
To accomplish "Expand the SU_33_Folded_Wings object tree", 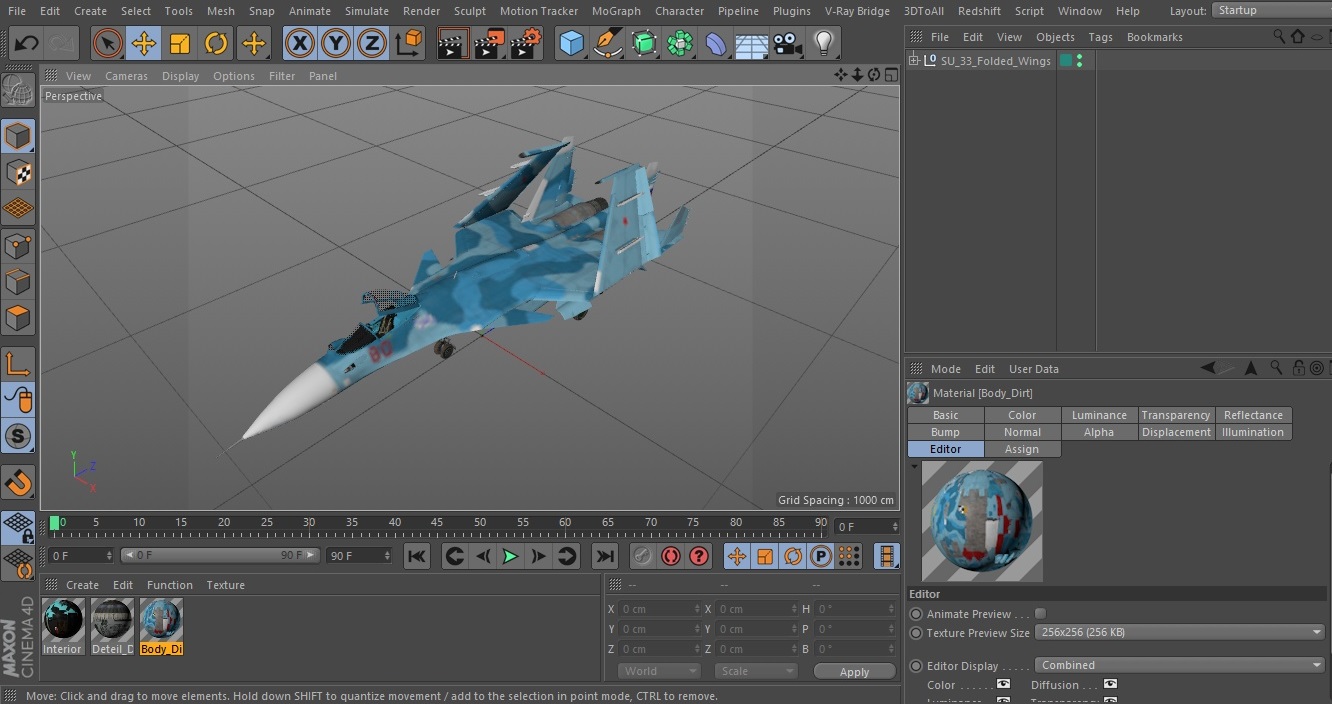I will (913, 61).
